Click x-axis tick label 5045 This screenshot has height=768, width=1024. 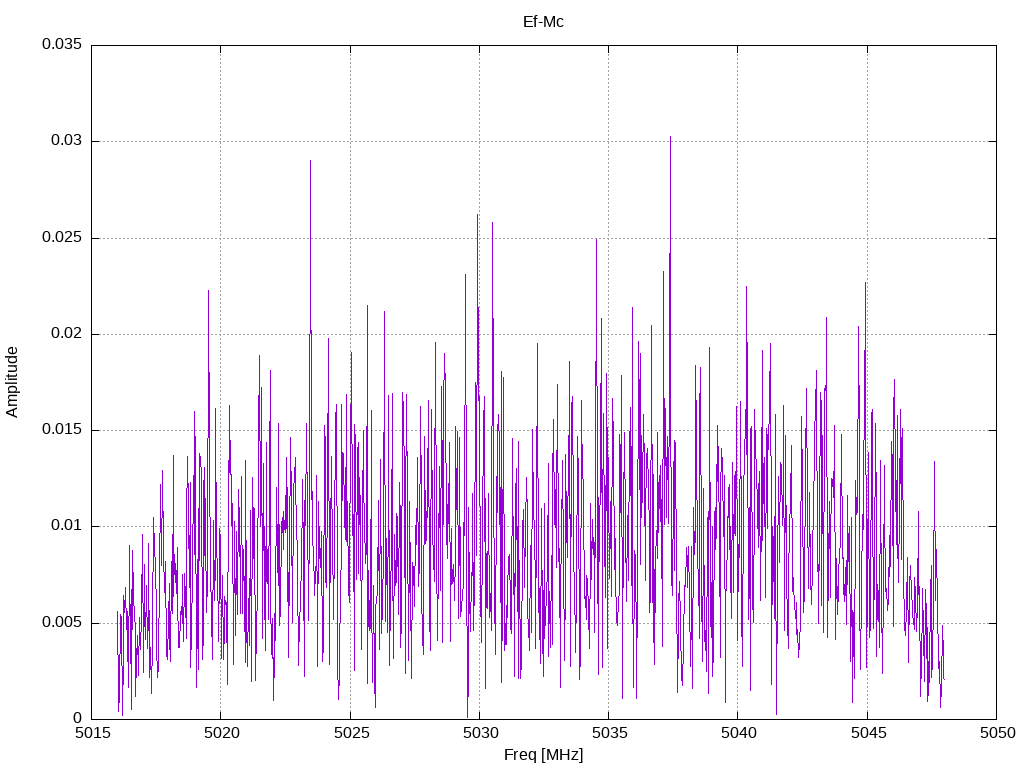pyautogui.click(x=868, y=733)
